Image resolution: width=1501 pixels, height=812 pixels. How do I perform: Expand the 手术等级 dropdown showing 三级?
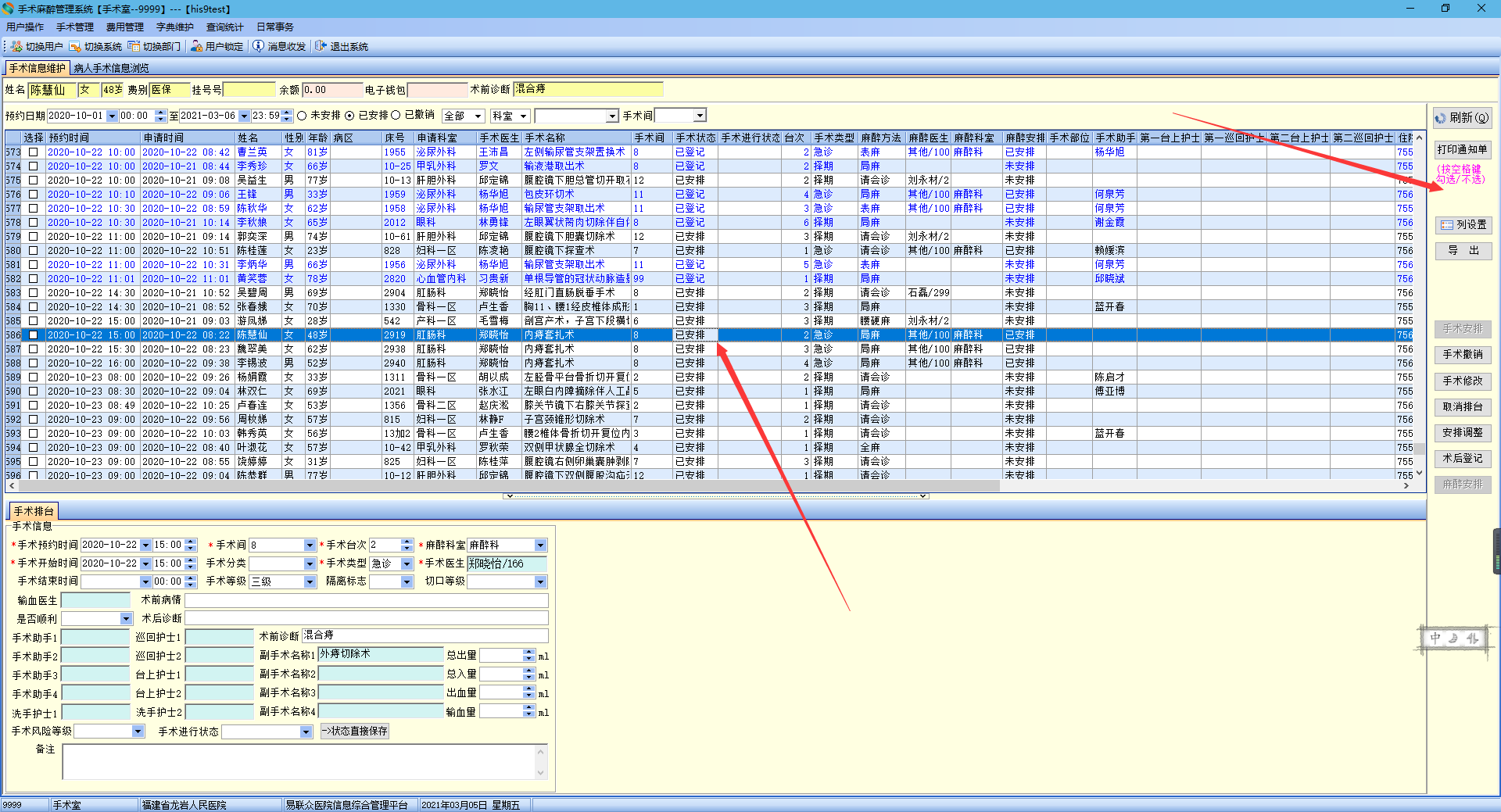click(310, 582)
